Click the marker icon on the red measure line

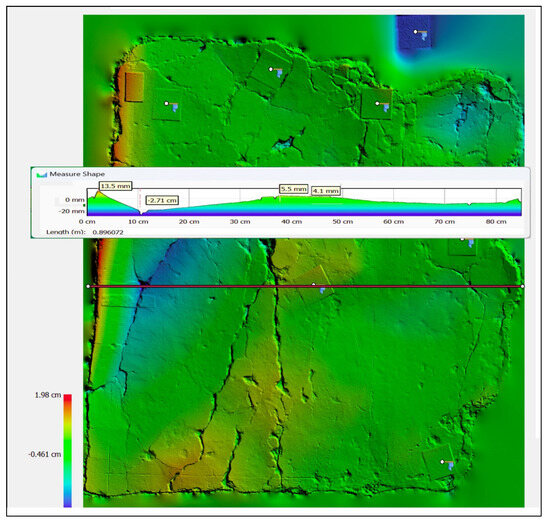tap(320, 288)
